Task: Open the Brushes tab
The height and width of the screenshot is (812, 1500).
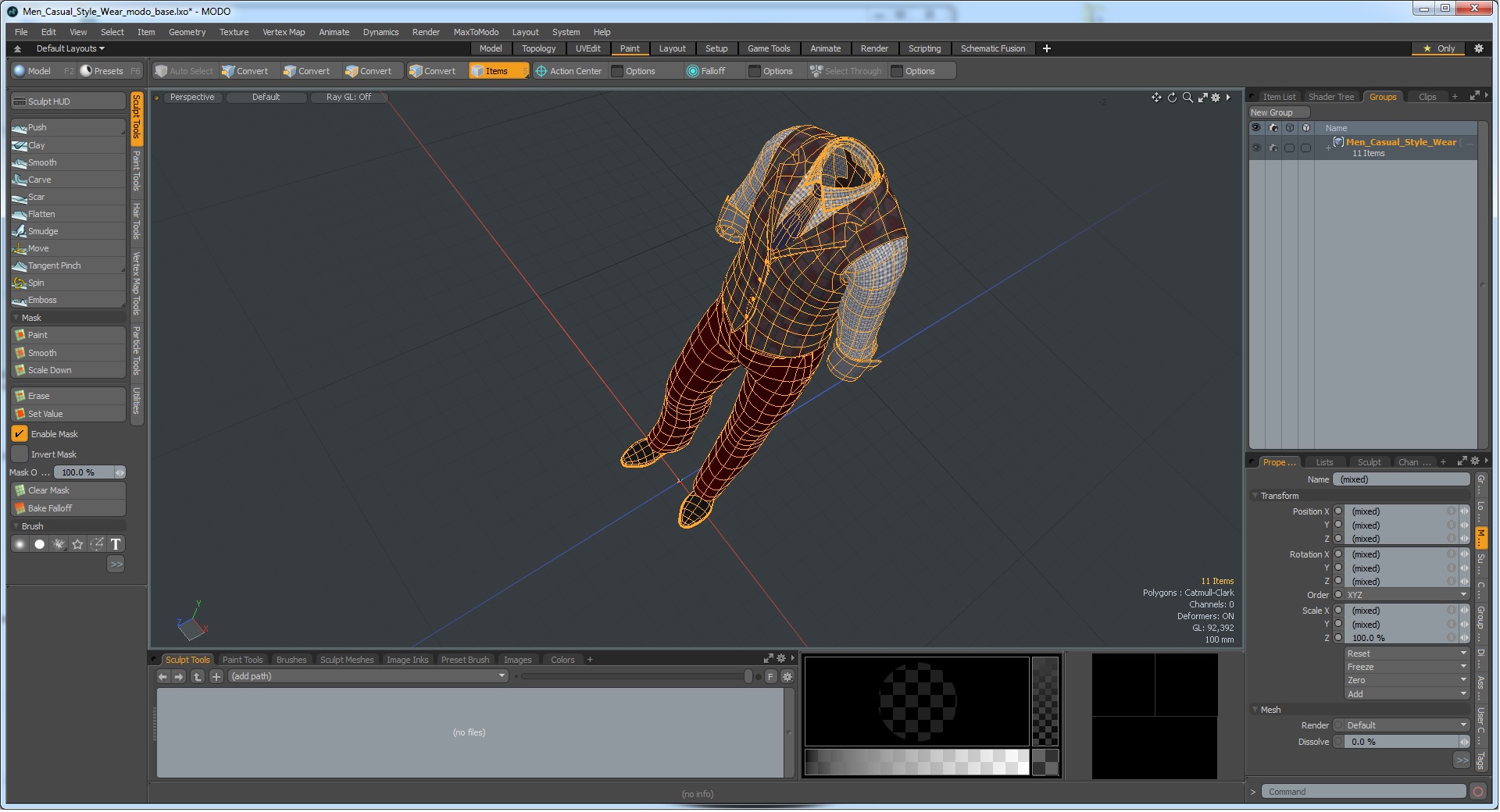Action: click(291, 660)
